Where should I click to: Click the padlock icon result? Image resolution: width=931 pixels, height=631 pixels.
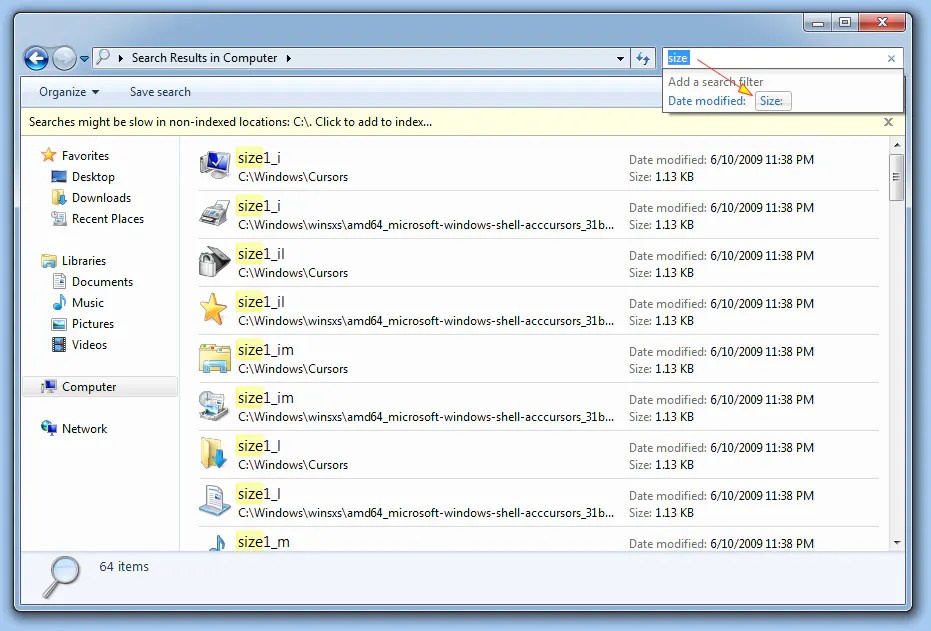214,262
